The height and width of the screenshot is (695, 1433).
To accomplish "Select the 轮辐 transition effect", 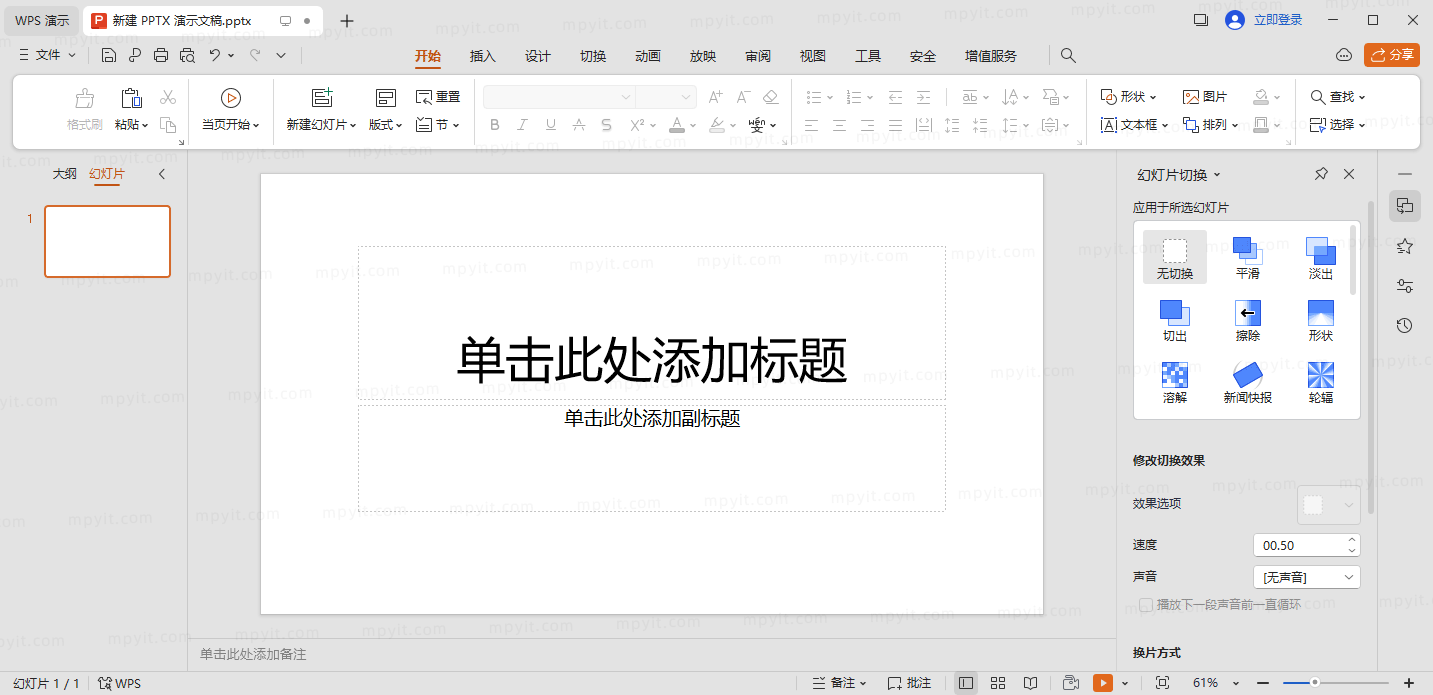I will tap(1321, 382).
